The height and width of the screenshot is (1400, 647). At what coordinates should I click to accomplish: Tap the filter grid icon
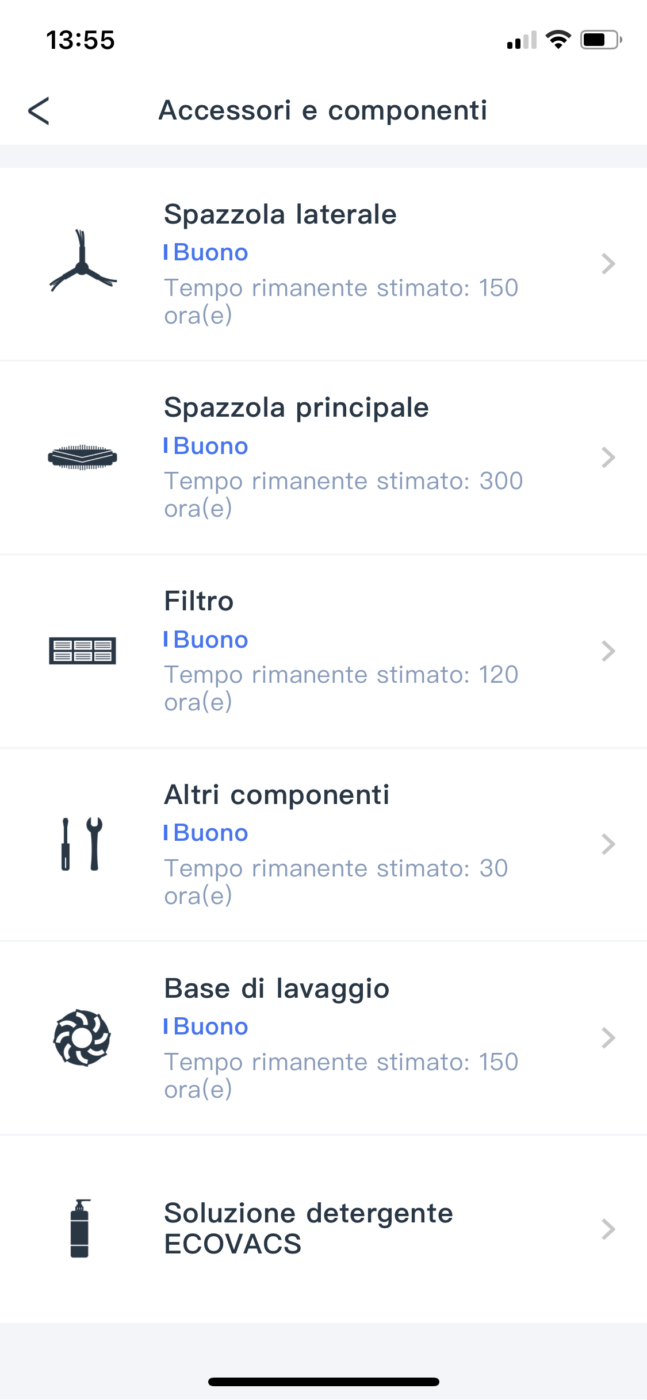[82, 651]
